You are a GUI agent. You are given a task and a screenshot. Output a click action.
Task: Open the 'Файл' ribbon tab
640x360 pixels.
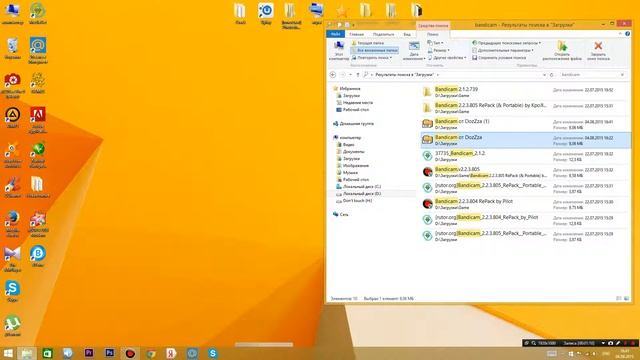[x=336, y=34]
